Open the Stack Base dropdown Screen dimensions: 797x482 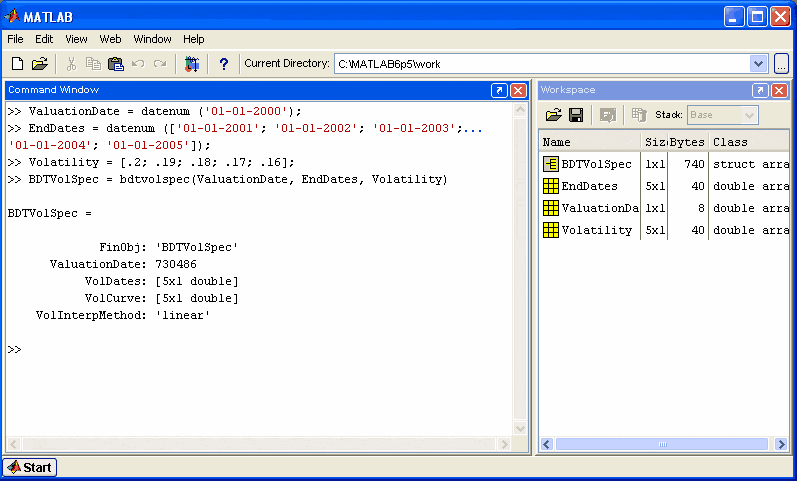point(749,115)
